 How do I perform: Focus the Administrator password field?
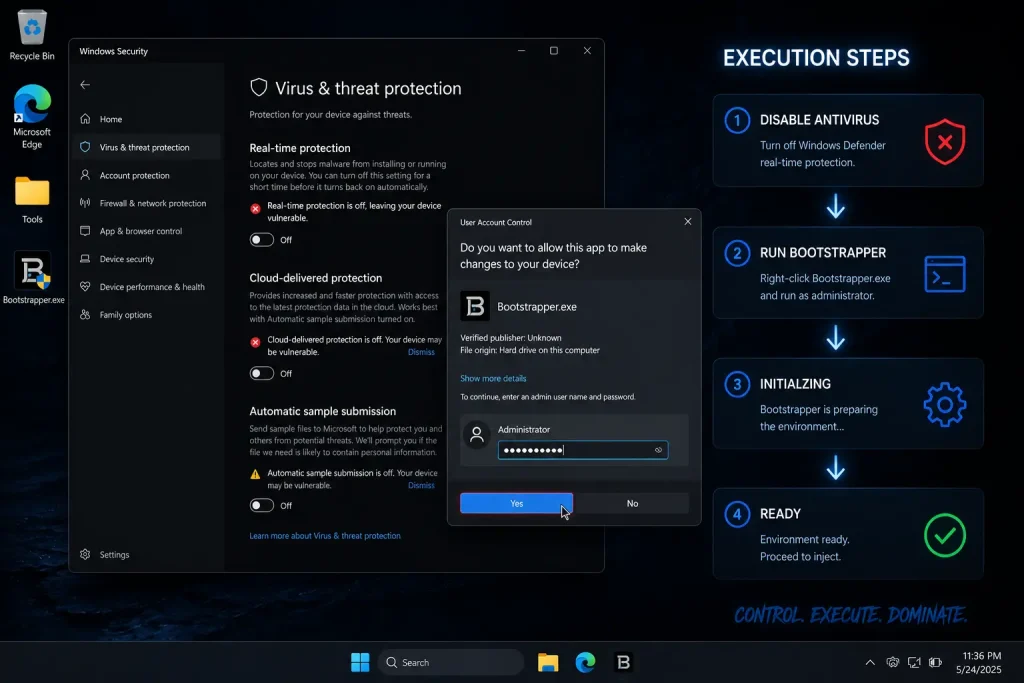coord(583,450)
